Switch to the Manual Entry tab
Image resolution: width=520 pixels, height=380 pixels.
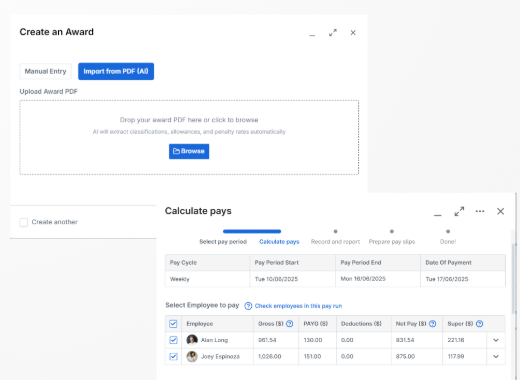click(45, 71)
